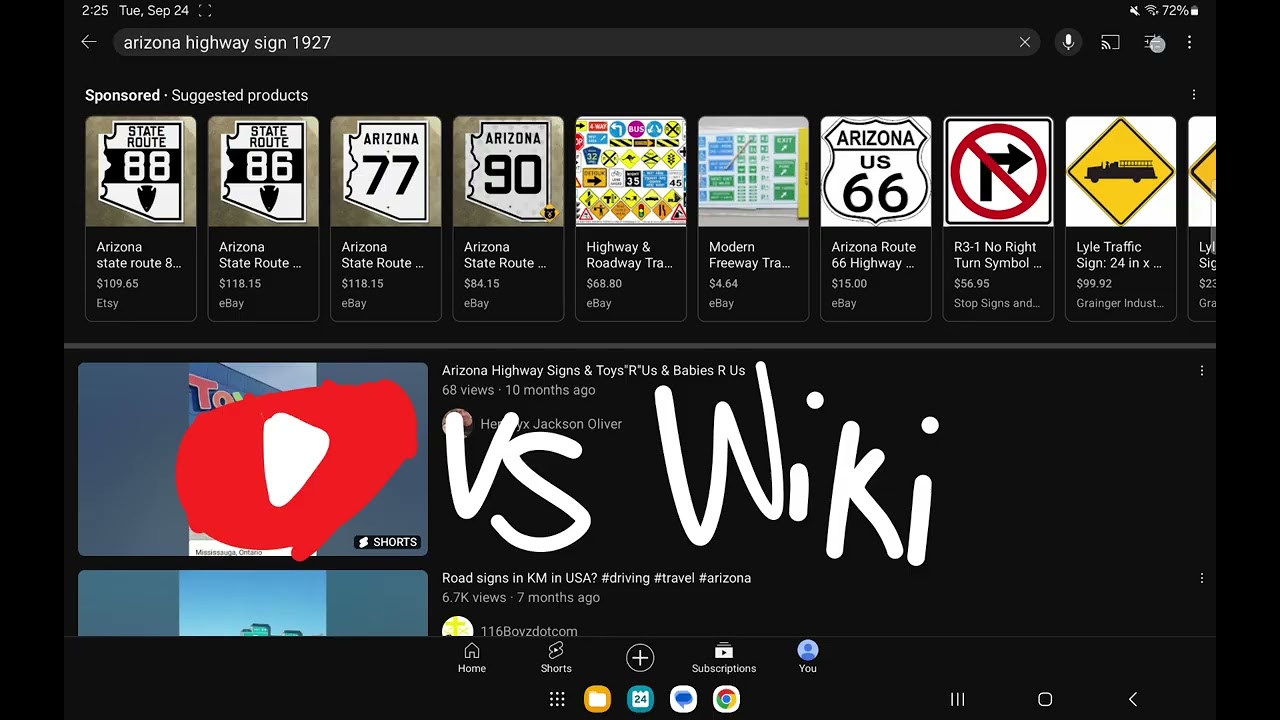1280x720 pixels.
Task: Launch the Calendar app in taskbar
Action: point(640,699)
